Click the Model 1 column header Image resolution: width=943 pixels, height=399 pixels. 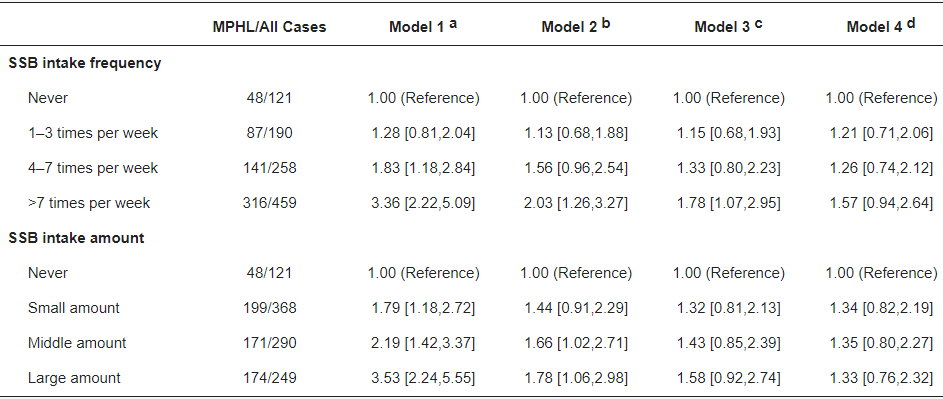(423, 27)
